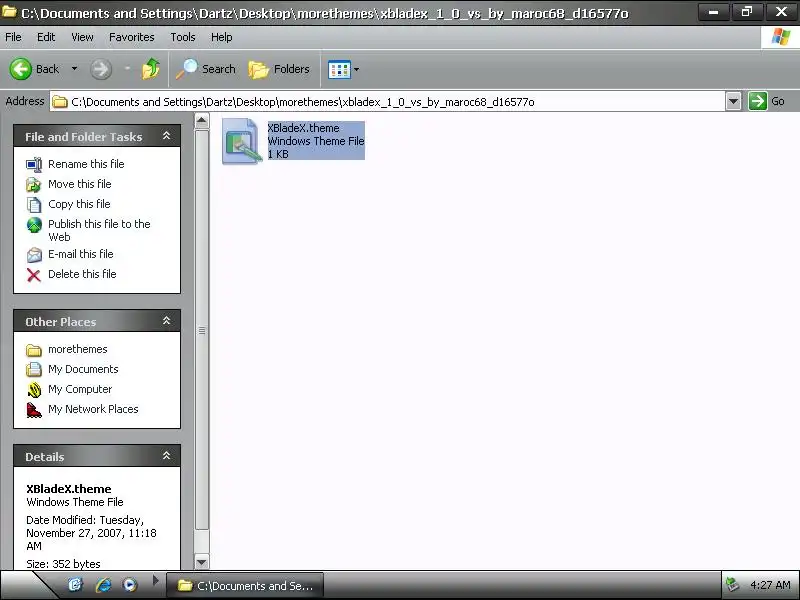Collapse the File and Folder Tasks panel
Image resolution: width=800 pixels, height=600 pixels.
pyautogui.click(x=166, y=136)
